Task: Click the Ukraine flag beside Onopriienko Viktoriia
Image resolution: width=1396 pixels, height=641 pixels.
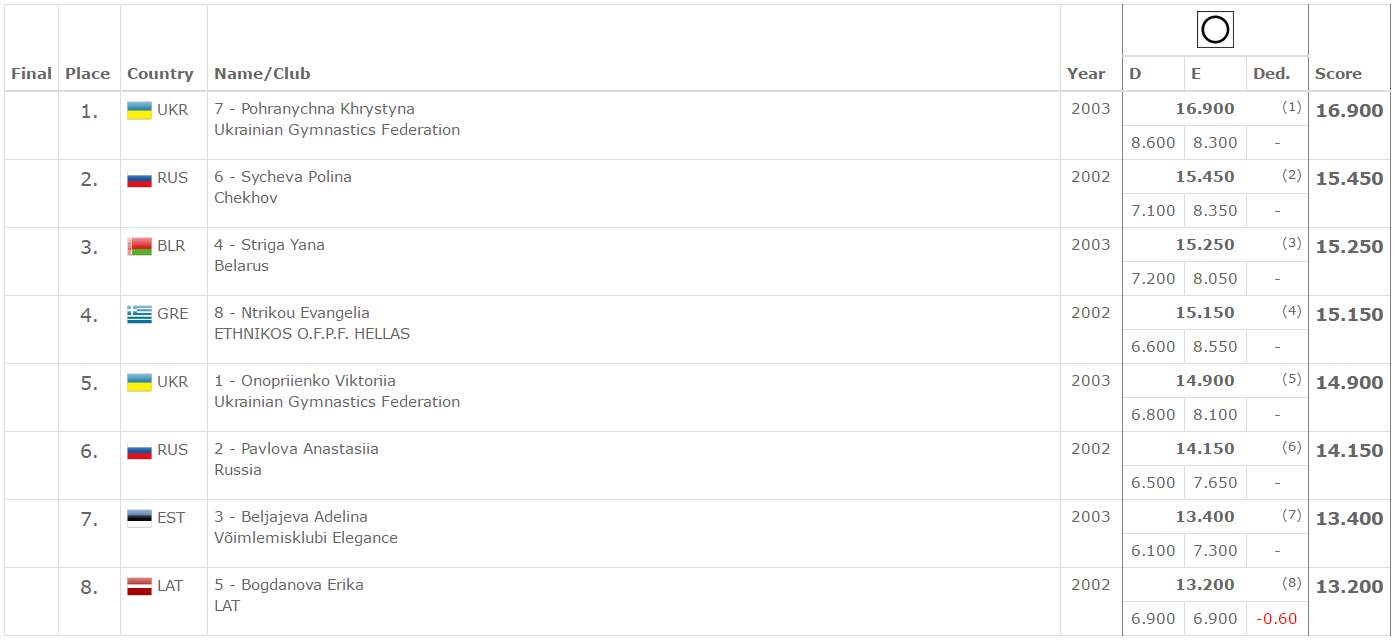Action: point(139,382)
